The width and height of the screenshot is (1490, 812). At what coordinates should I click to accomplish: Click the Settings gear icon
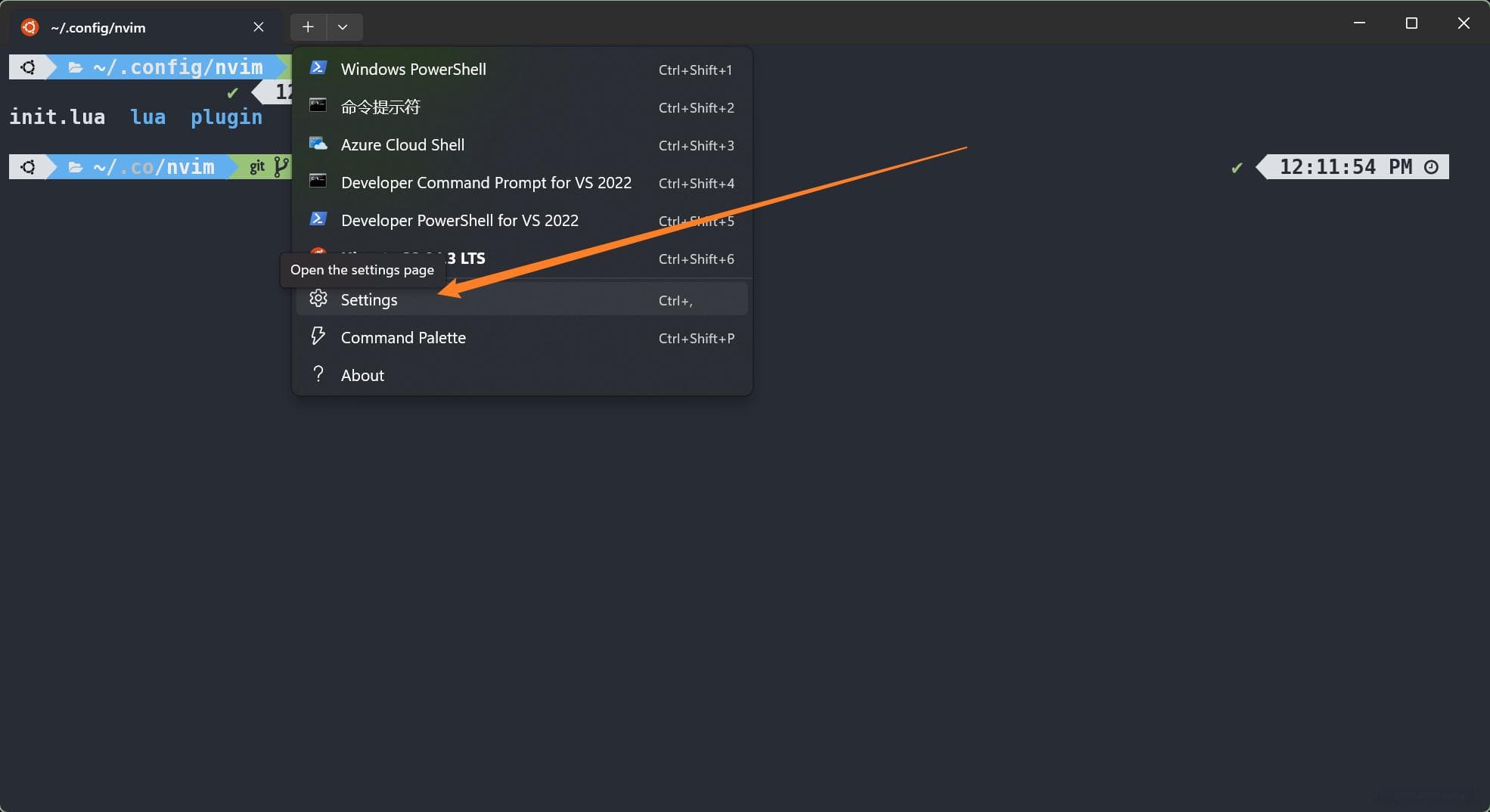click(x=318, y=299)
